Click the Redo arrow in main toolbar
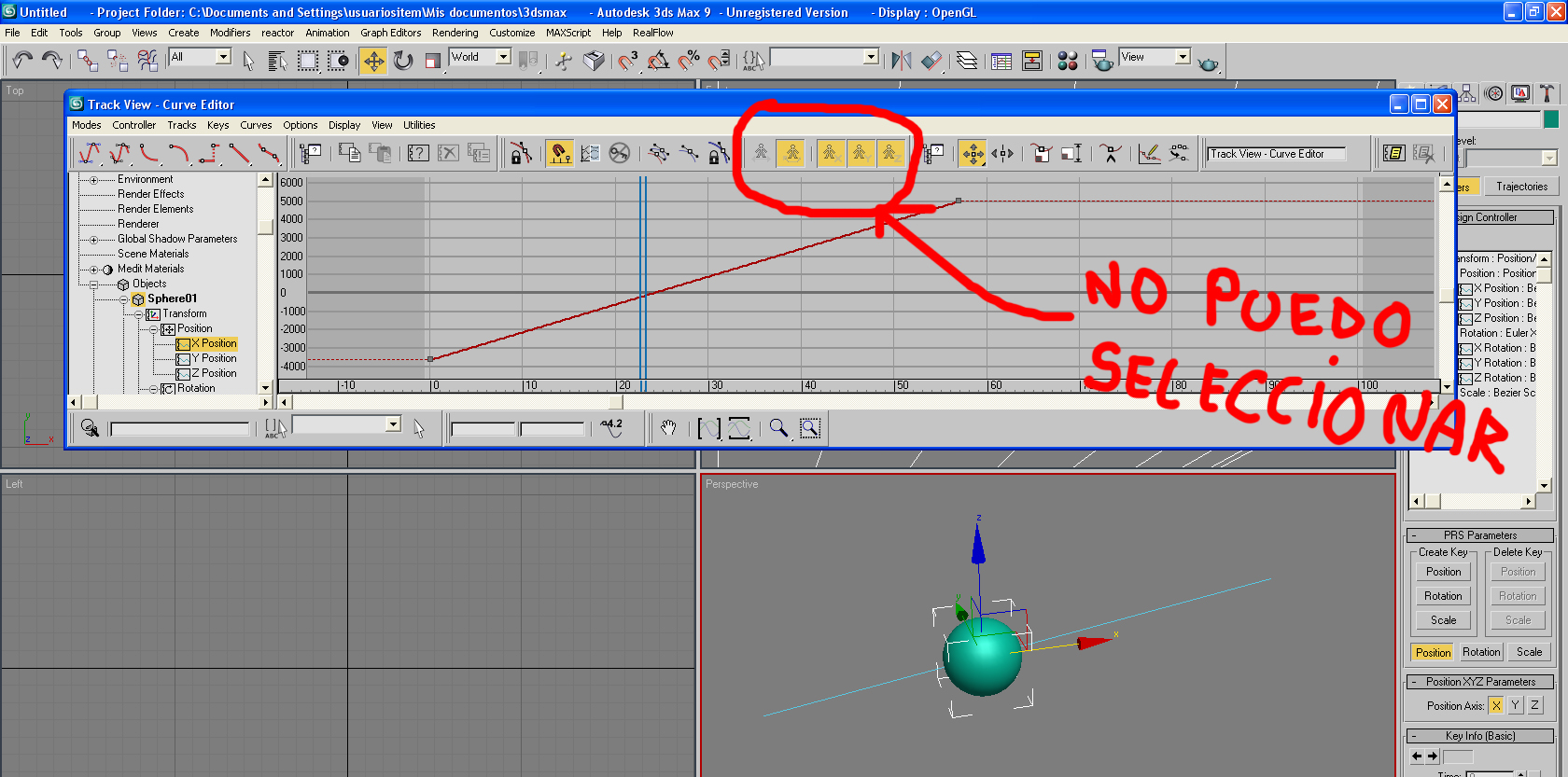The height and width of the screenshot is (777, 1568). pos(52,61)
